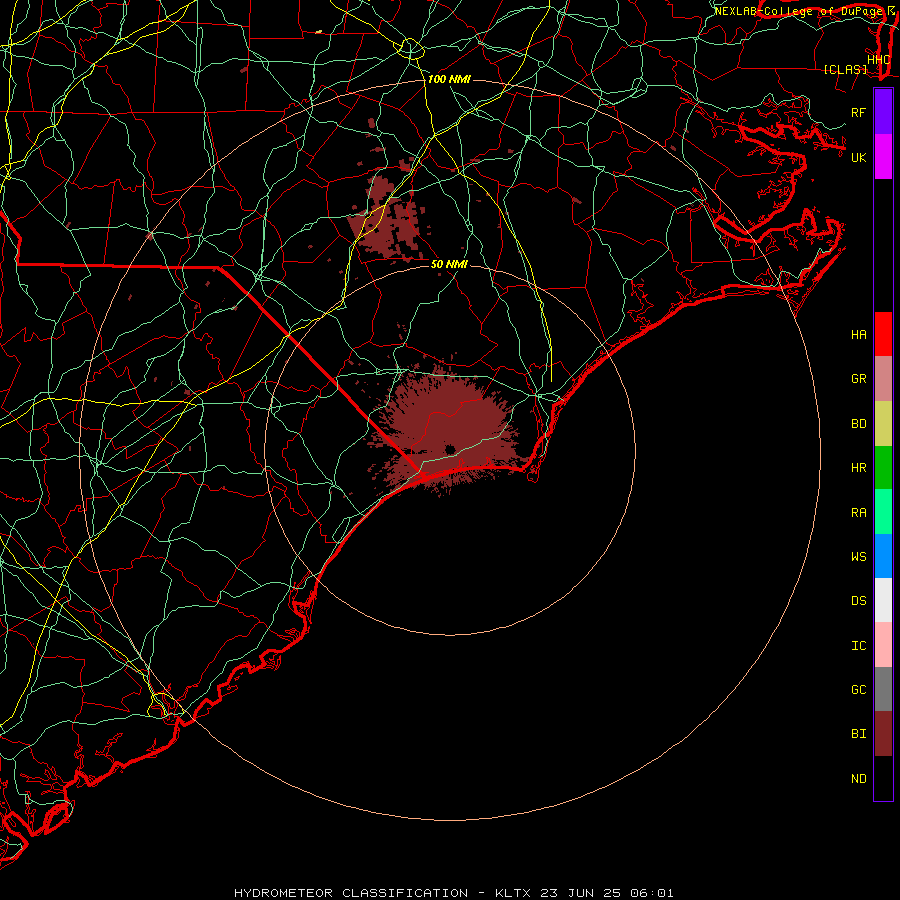Click the WS blue legend swatch
900x900 pixels.
(x=883, y=556)
